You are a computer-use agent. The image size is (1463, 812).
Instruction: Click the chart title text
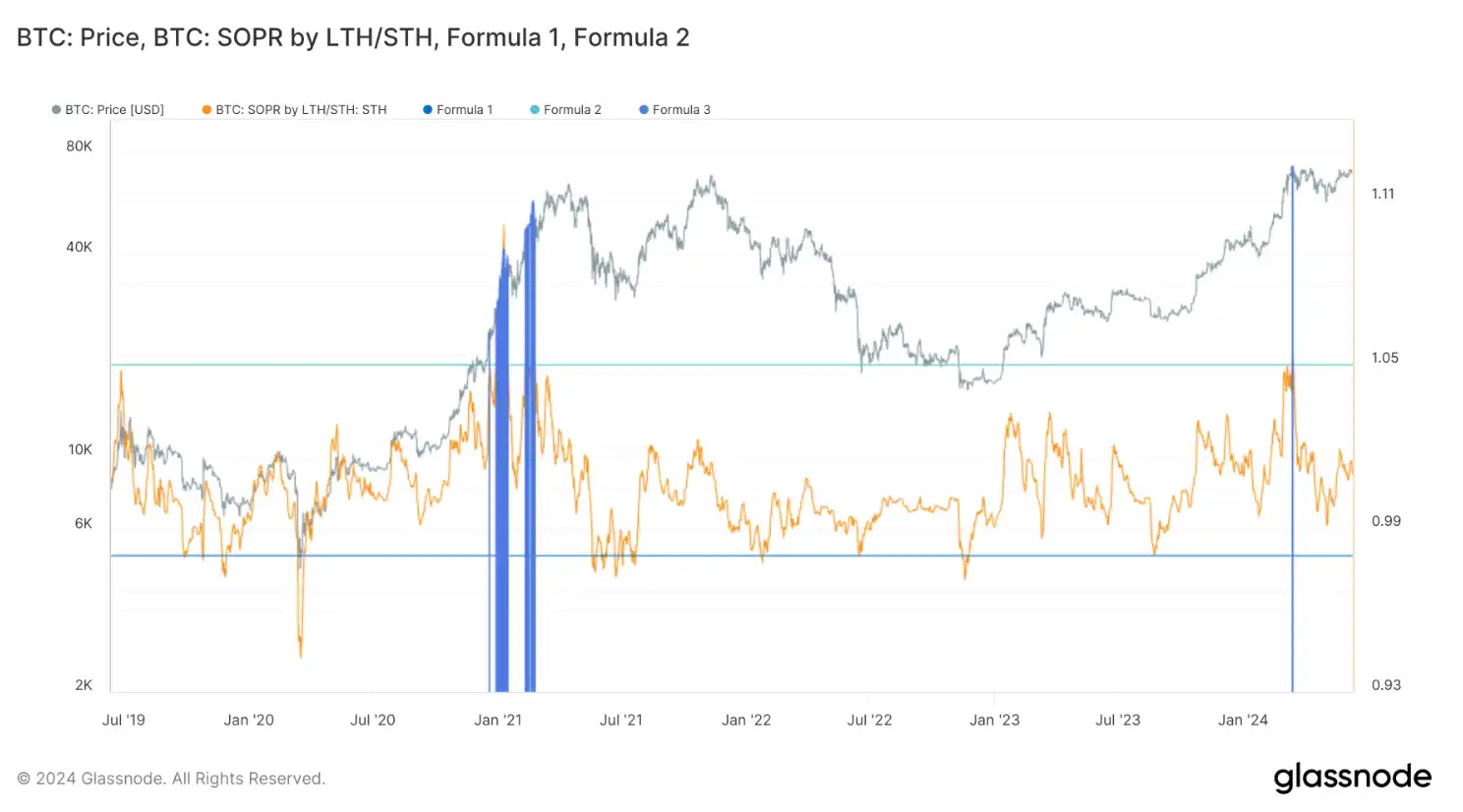pos(353,37)
